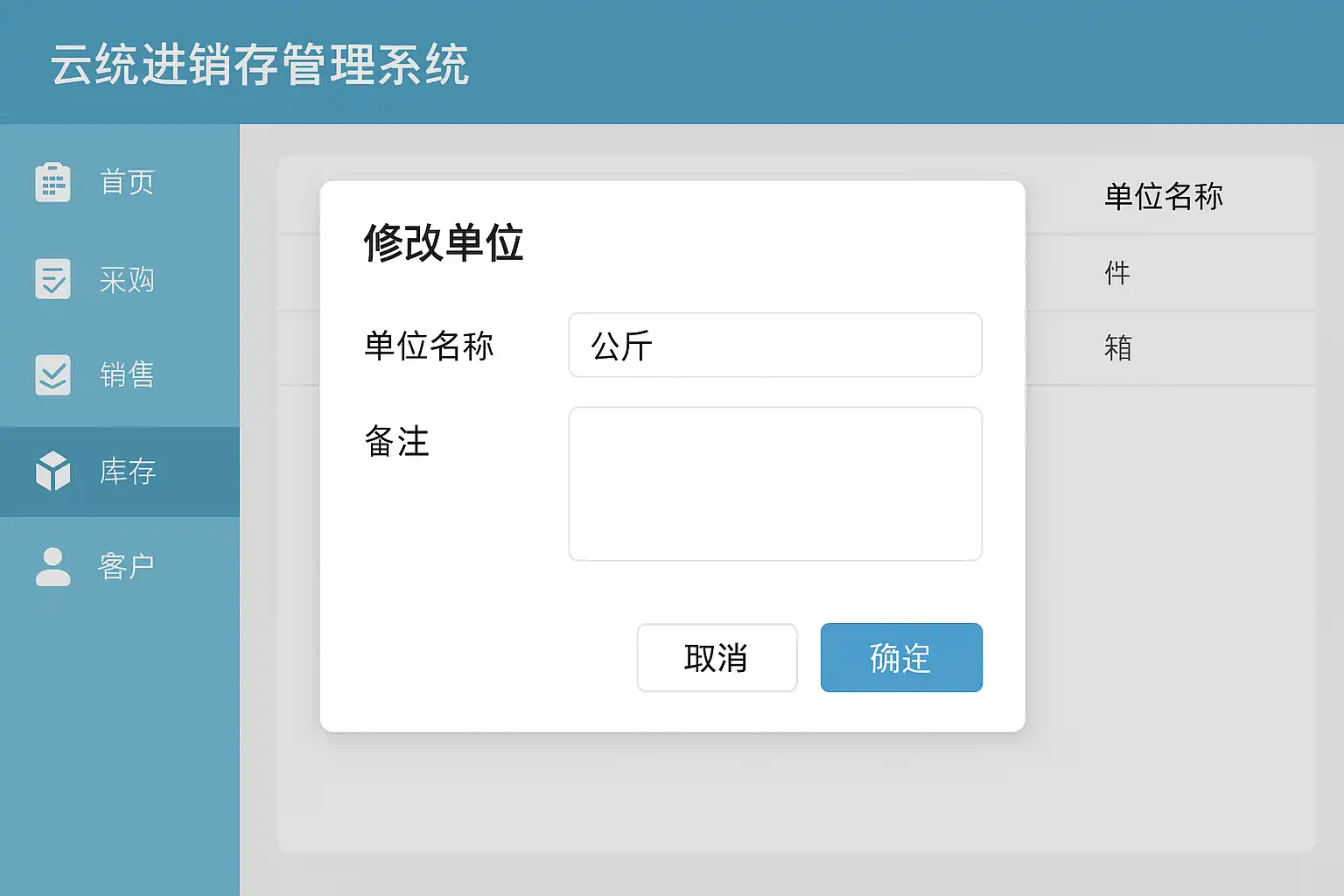
Task: Click the 备注 field label
Action: (396, 441)
